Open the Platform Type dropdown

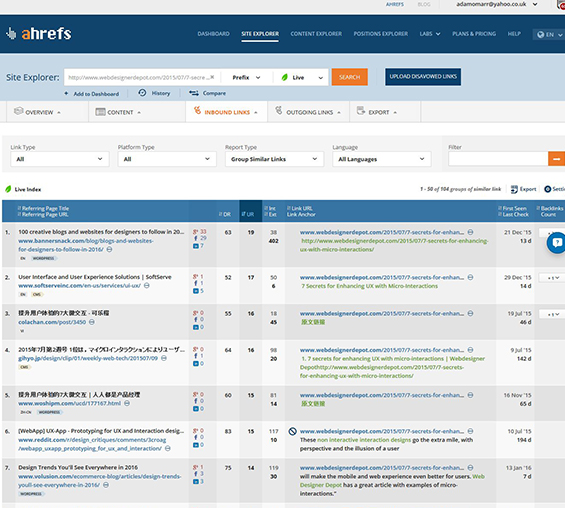click(x=167, y=159)
